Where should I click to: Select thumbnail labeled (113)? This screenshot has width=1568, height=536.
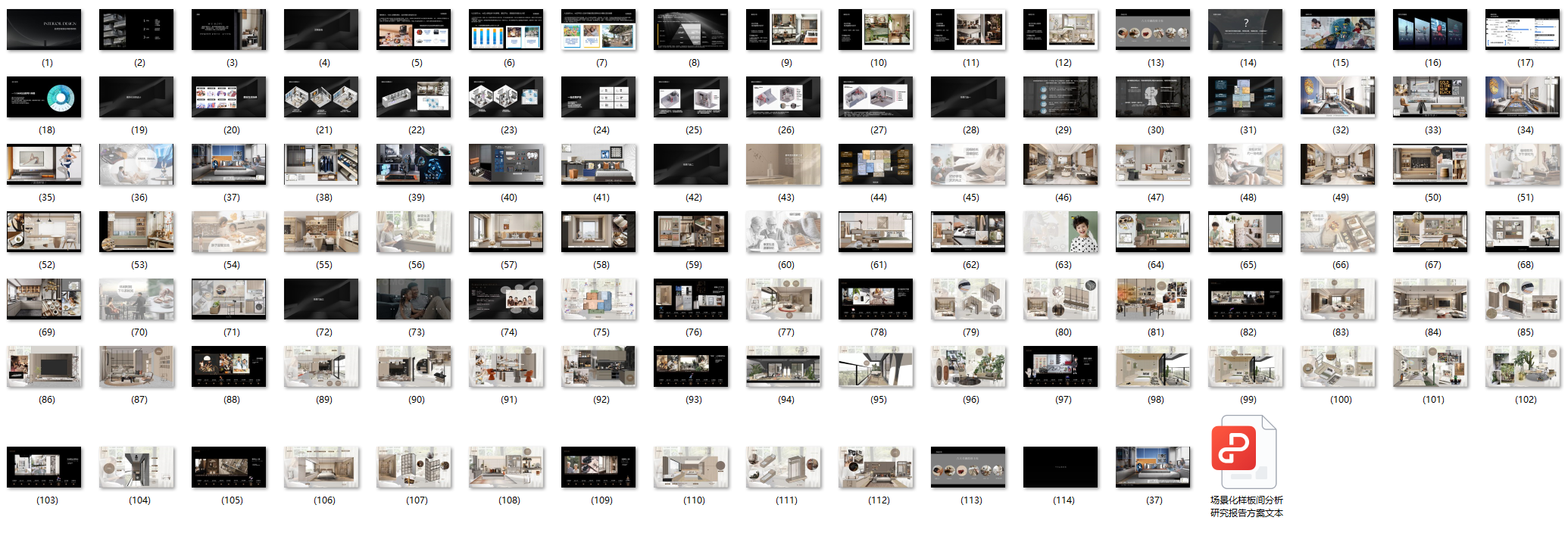pos(968,467)
